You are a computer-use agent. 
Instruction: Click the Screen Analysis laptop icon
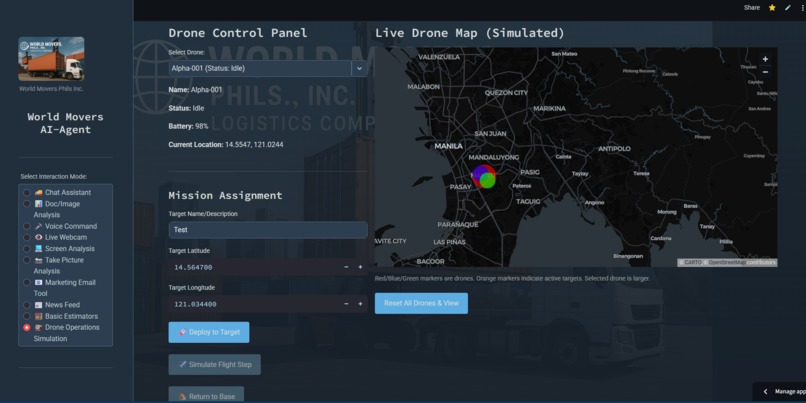click(39, 249)
